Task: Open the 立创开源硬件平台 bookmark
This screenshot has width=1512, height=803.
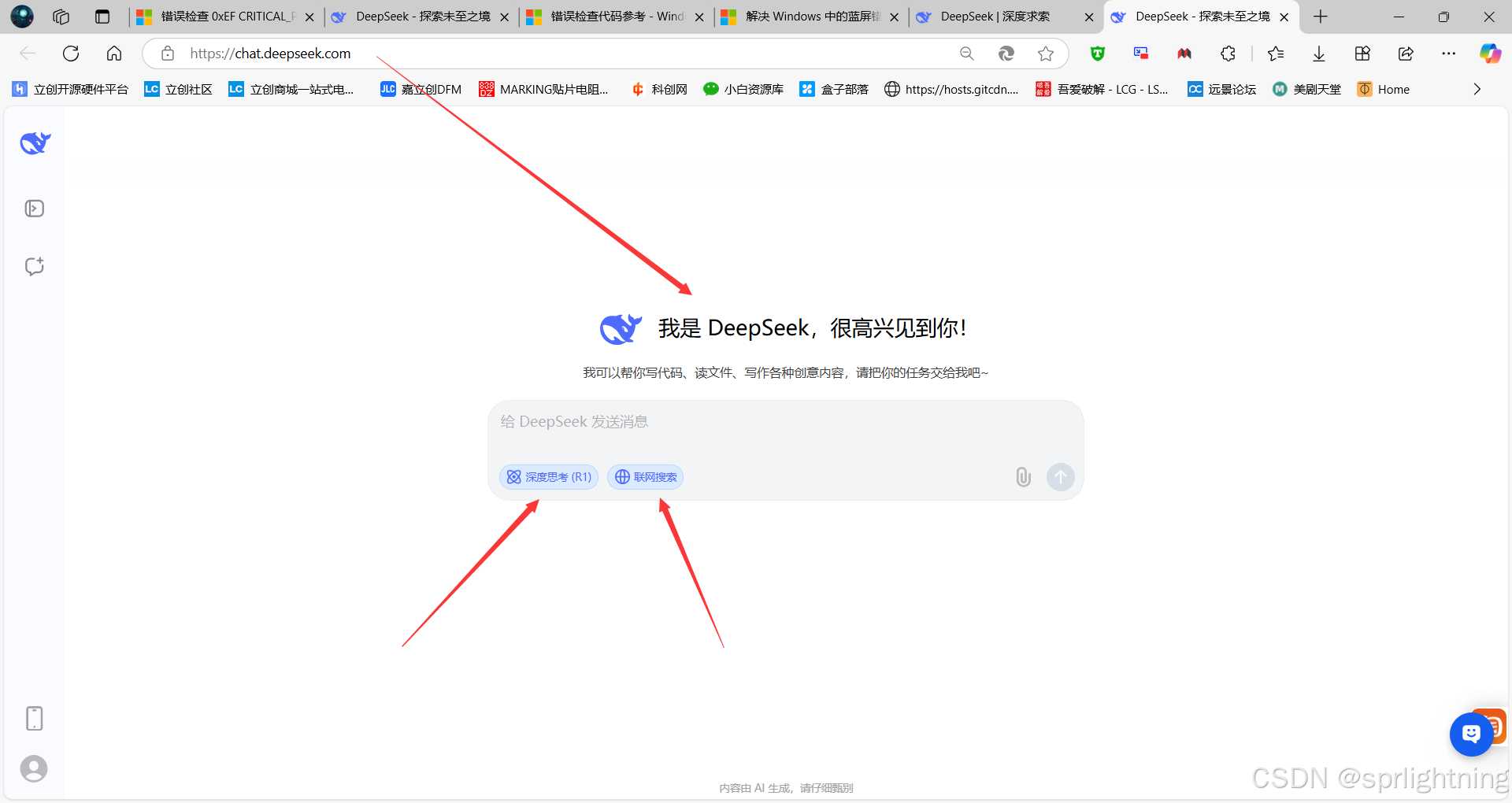Action: point(70,89)
